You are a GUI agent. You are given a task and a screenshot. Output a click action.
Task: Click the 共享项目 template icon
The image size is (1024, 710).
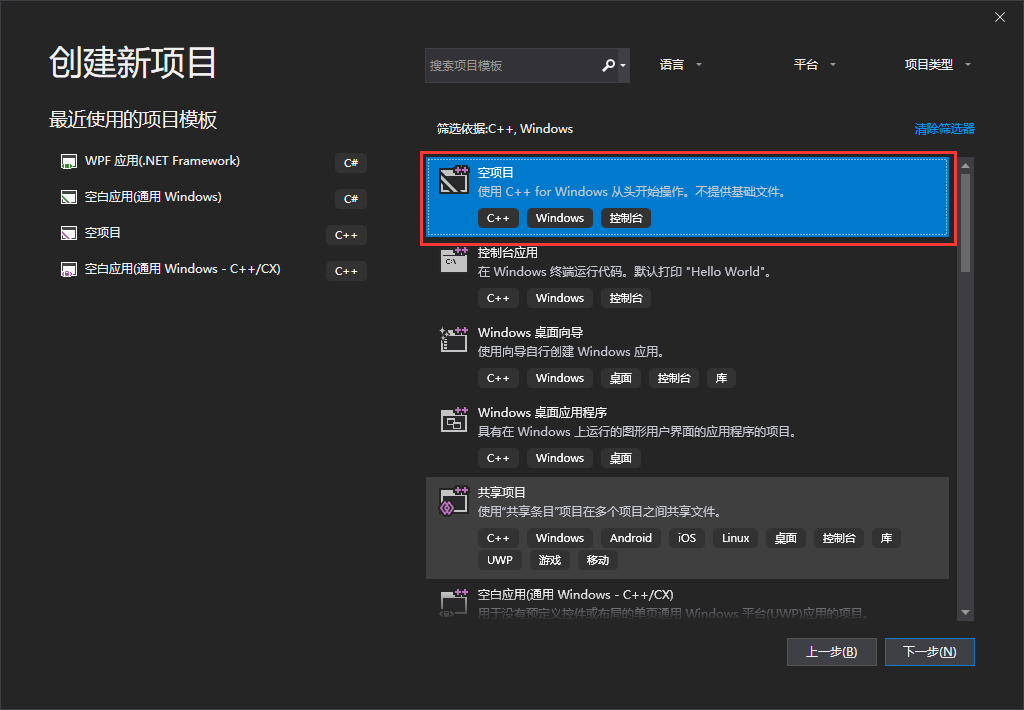point(454,500)
